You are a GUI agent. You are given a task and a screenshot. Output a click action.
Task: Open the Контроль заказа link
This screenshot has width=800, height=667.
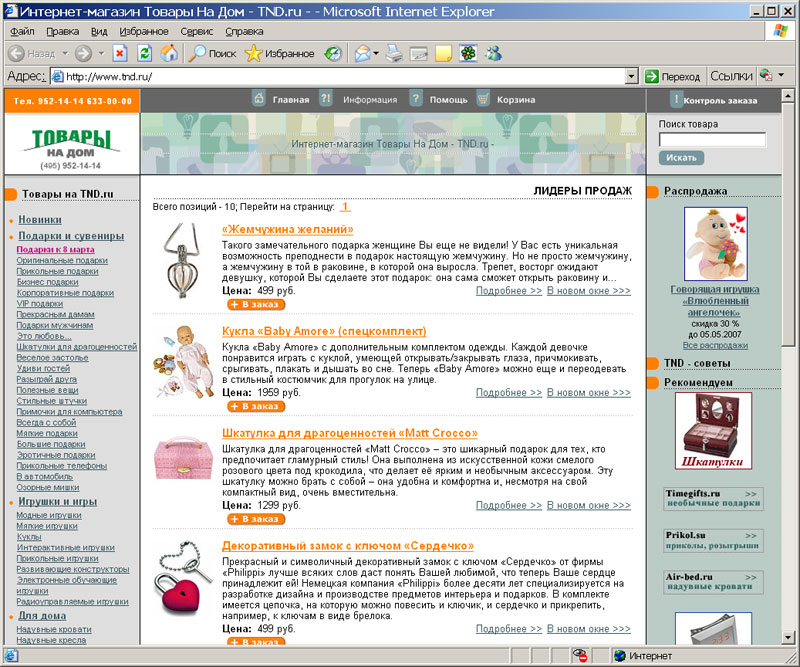(x=720, y=101)
